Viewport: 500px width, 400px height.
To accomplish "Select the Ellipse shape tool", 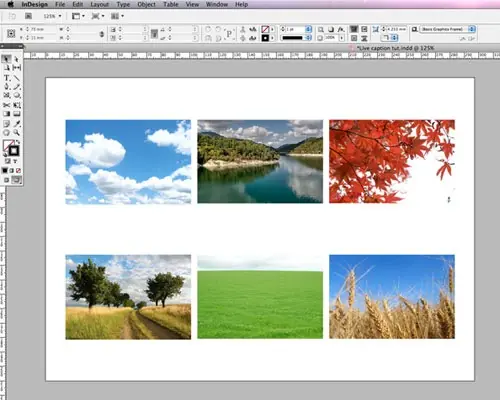I will pyautogui.click(x=17, y=95).
